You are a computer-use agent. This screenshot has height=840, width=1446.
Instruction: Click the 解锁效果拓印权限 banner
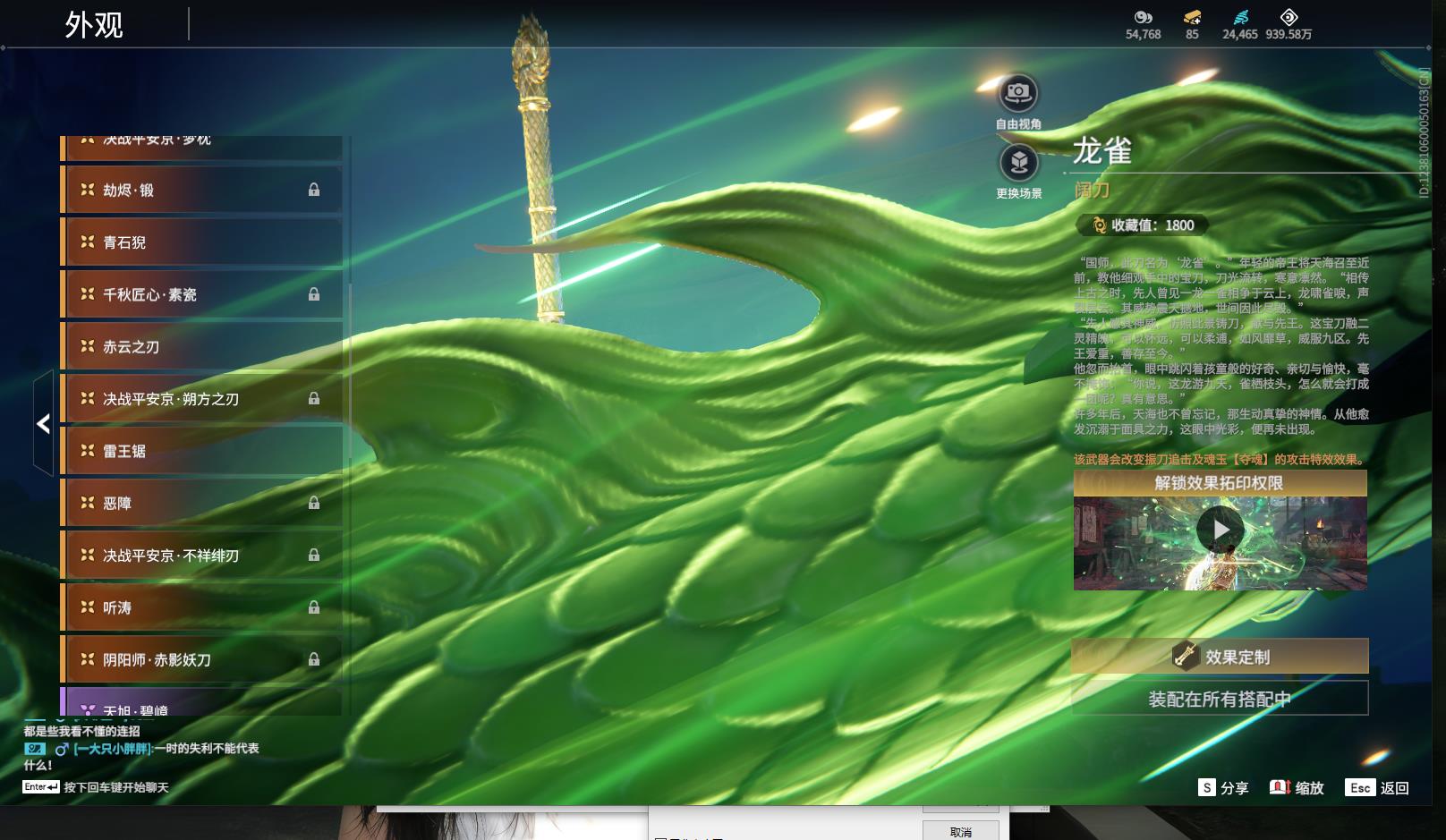pyautogui.click(x=1220, y=483)
